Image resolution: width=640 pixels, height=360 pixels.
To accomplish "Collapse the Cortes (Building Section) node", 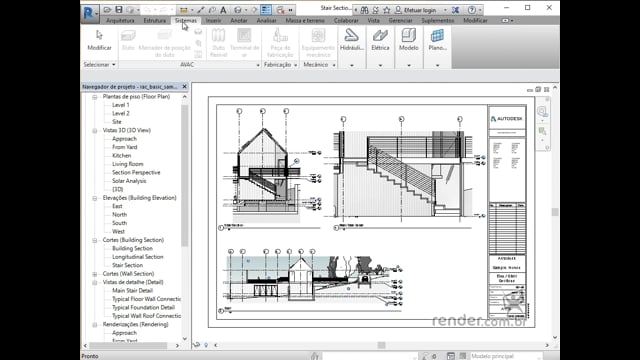I will (x=95, y=240).
